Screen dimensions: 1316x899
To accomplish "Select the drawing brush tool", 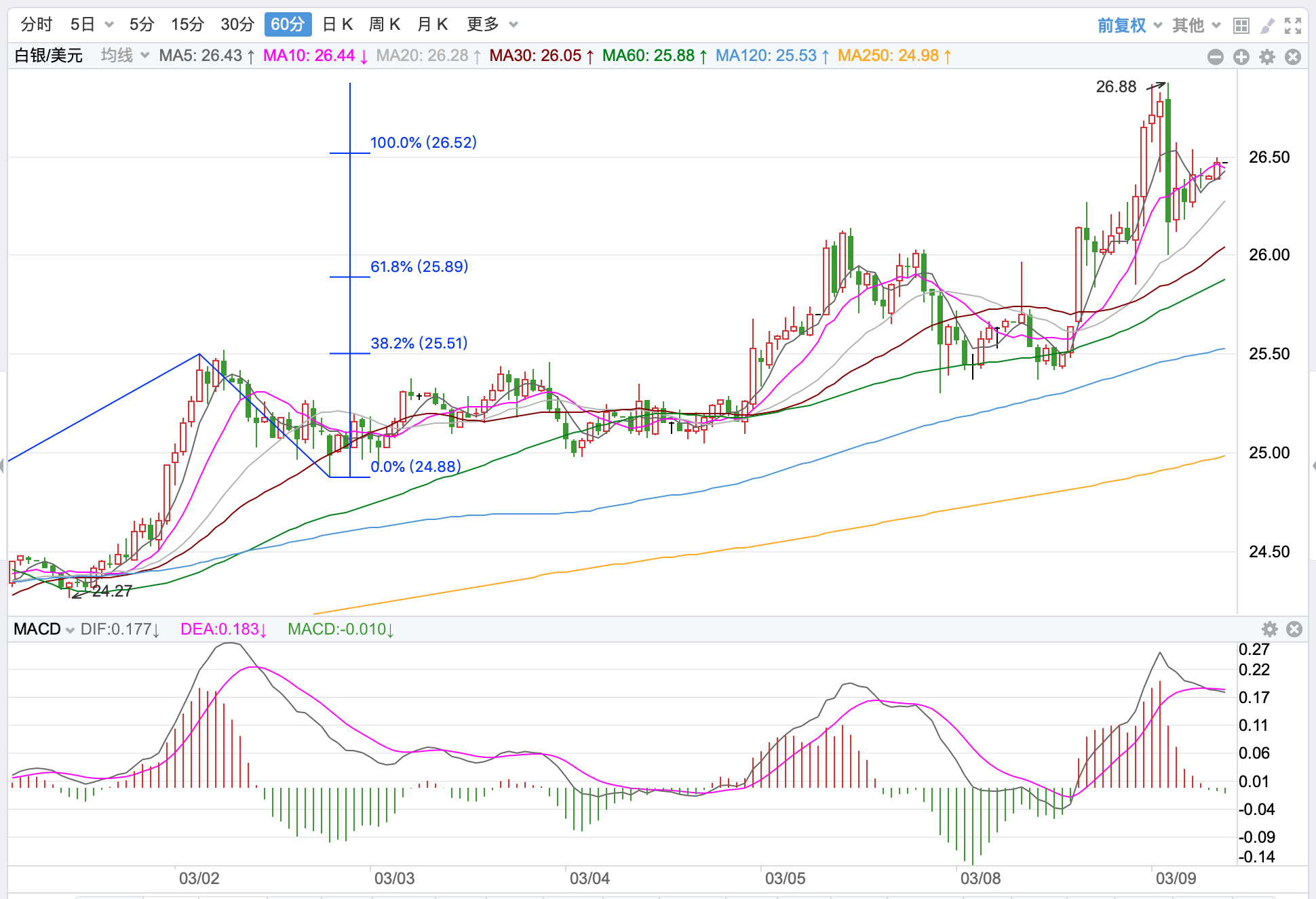I will point(1266,26).
